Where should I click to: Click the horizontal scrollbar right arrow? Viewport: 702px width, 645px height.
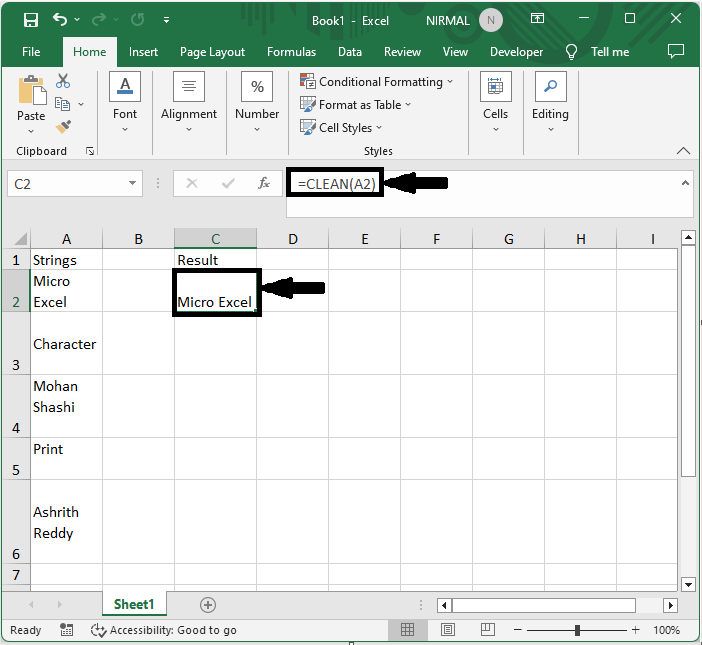pyautogui.click(x=670, y=606)
